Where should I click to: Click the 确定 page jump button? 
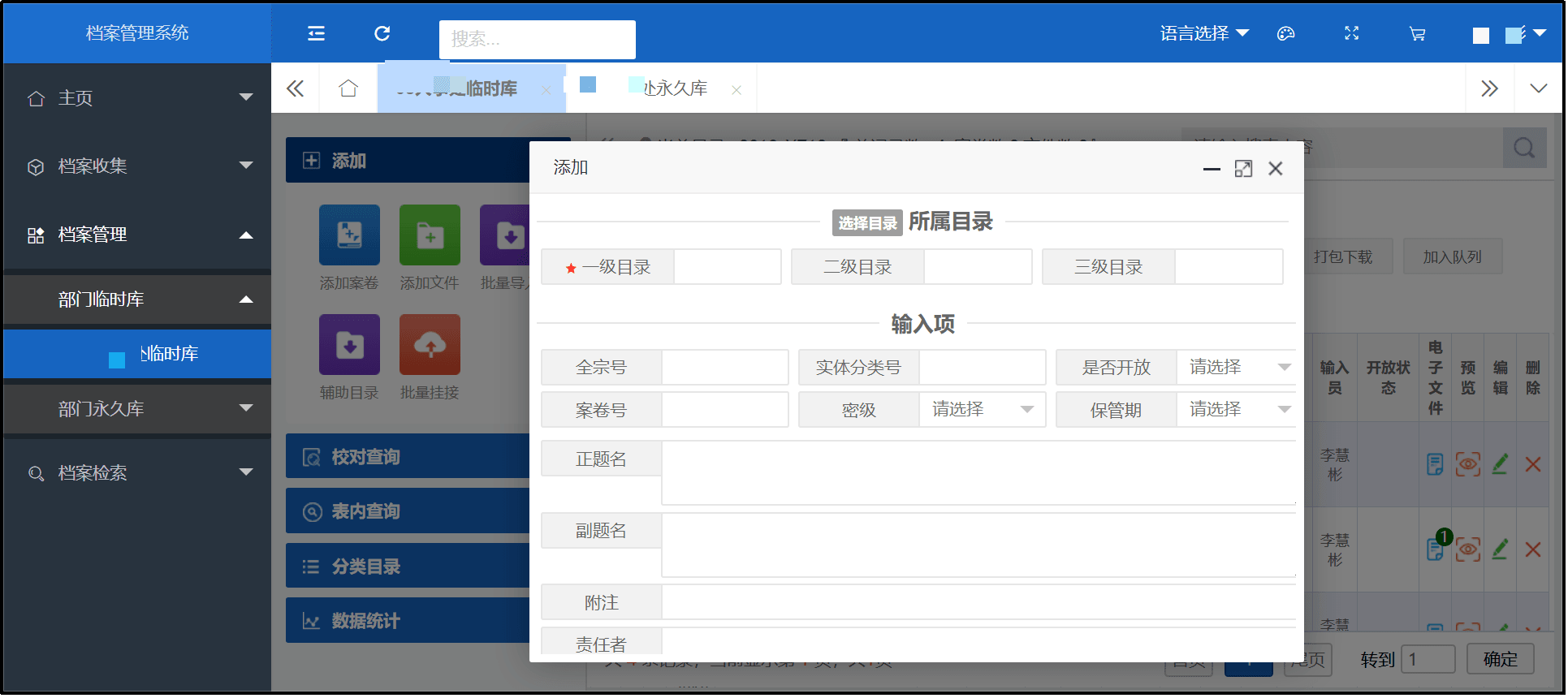1500,659
